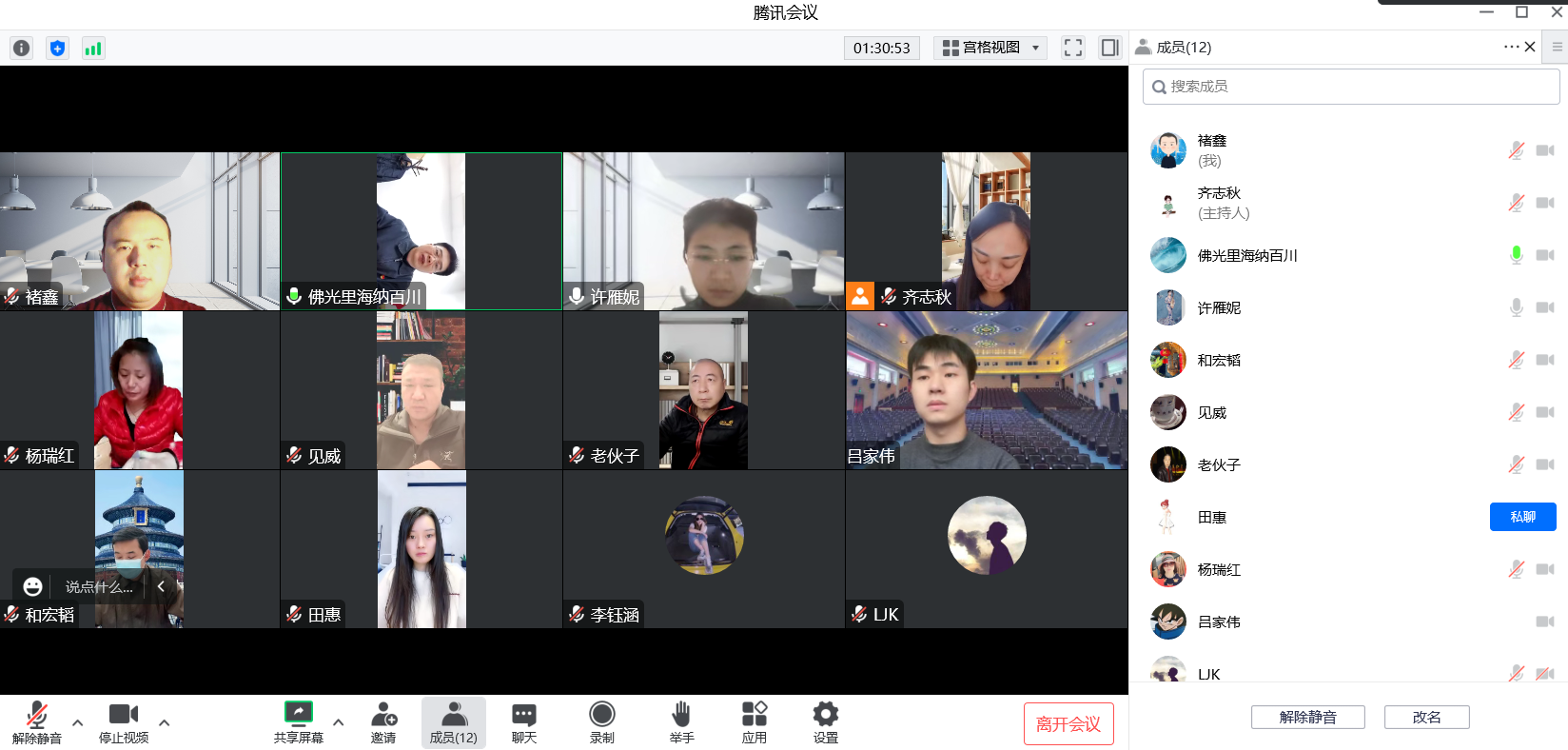Mute 佛光里海纳百川 in member list
Screen dimensions: 1568x750
pos(1517,255)
